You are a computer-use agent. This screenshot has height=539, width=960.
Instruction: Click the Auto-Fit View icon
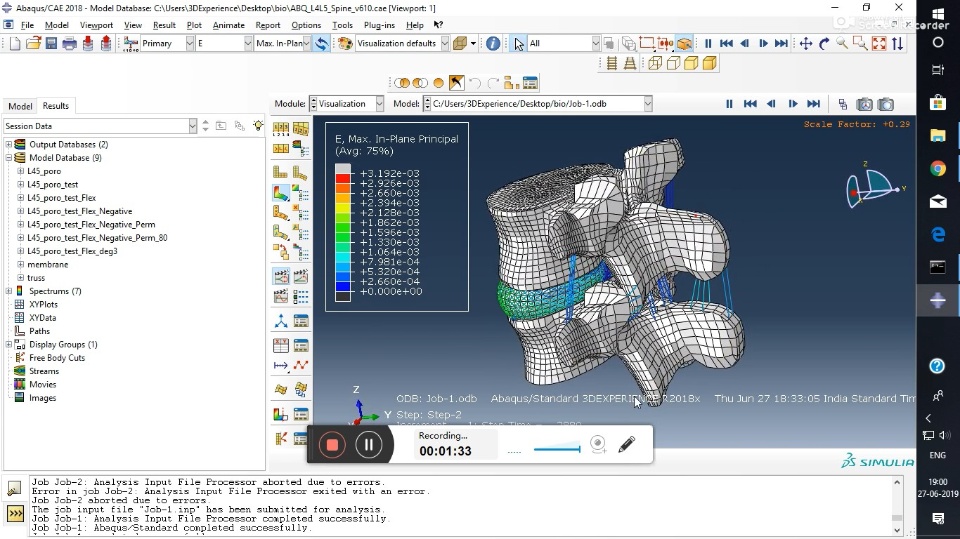tap(879, 43)
